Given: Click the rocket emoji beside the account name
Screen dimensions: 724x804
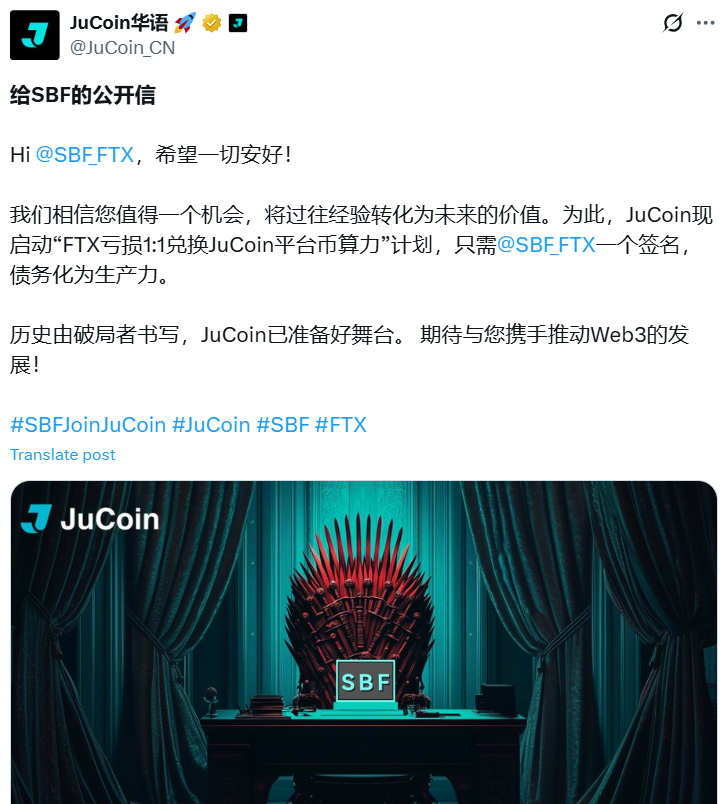Looking at the screenshot, I should point(185,23).
